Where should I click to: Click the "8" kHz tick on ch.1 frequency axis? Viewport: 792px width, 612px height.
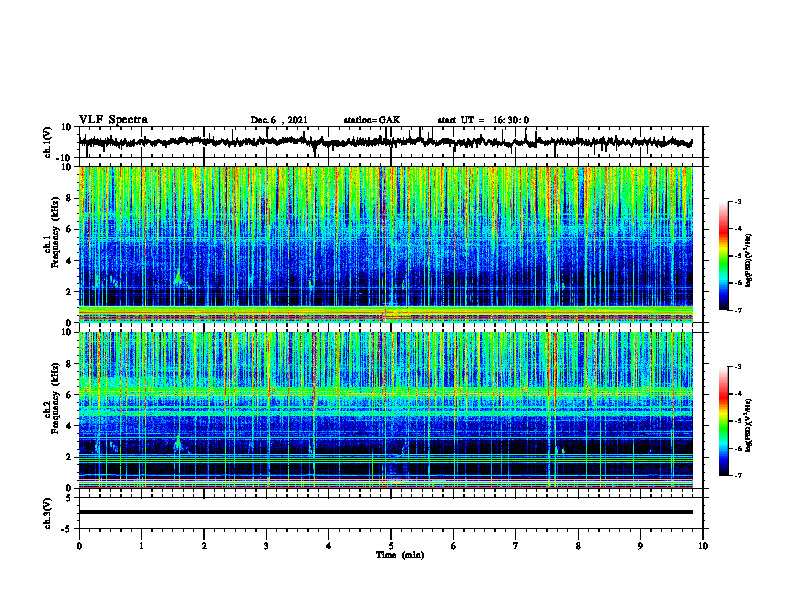pos(69,198)
